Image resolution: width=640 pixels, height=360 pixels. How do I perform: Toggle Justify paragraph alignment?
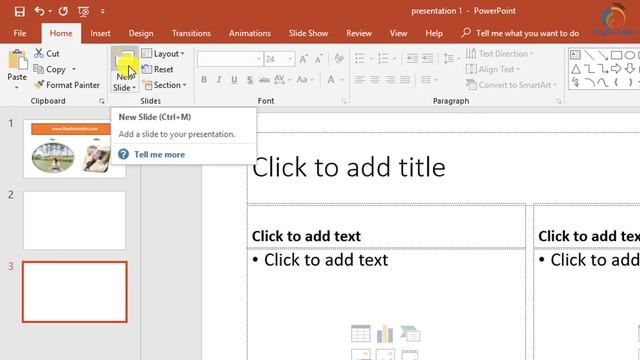tap(405, 80)
